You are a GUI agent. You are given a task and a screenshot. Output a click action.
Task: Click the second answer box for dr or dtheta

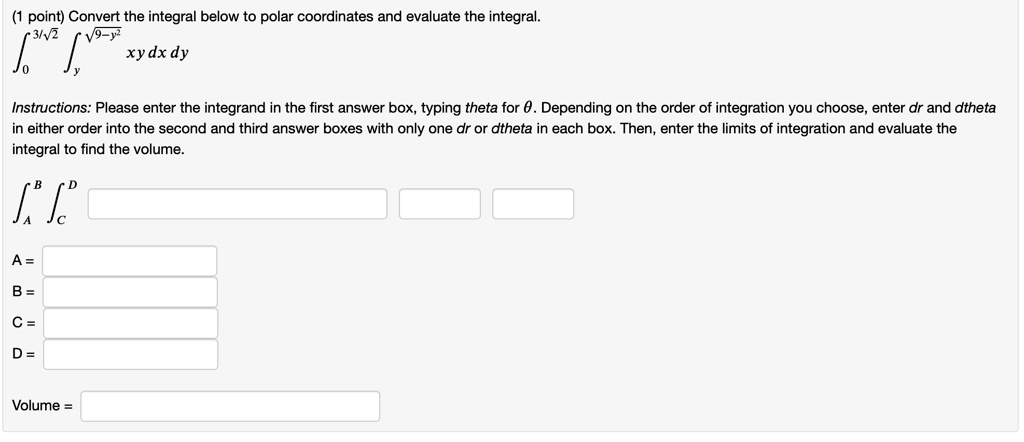[x=440, y=204]
